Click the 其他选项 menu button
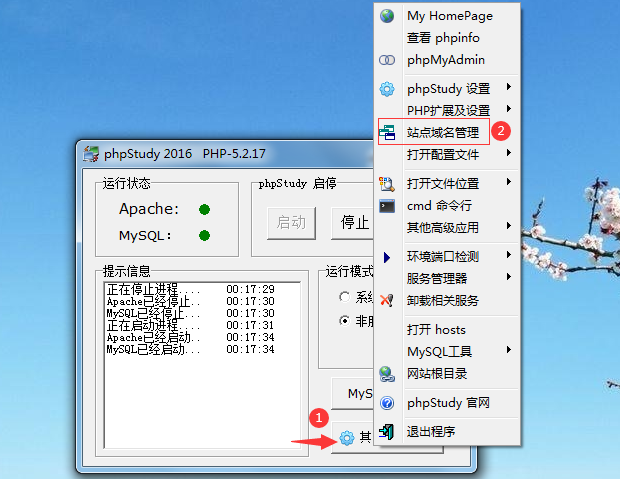Viewport: 620px width, 479px height. pyautogui.click(x=353, y=437)
